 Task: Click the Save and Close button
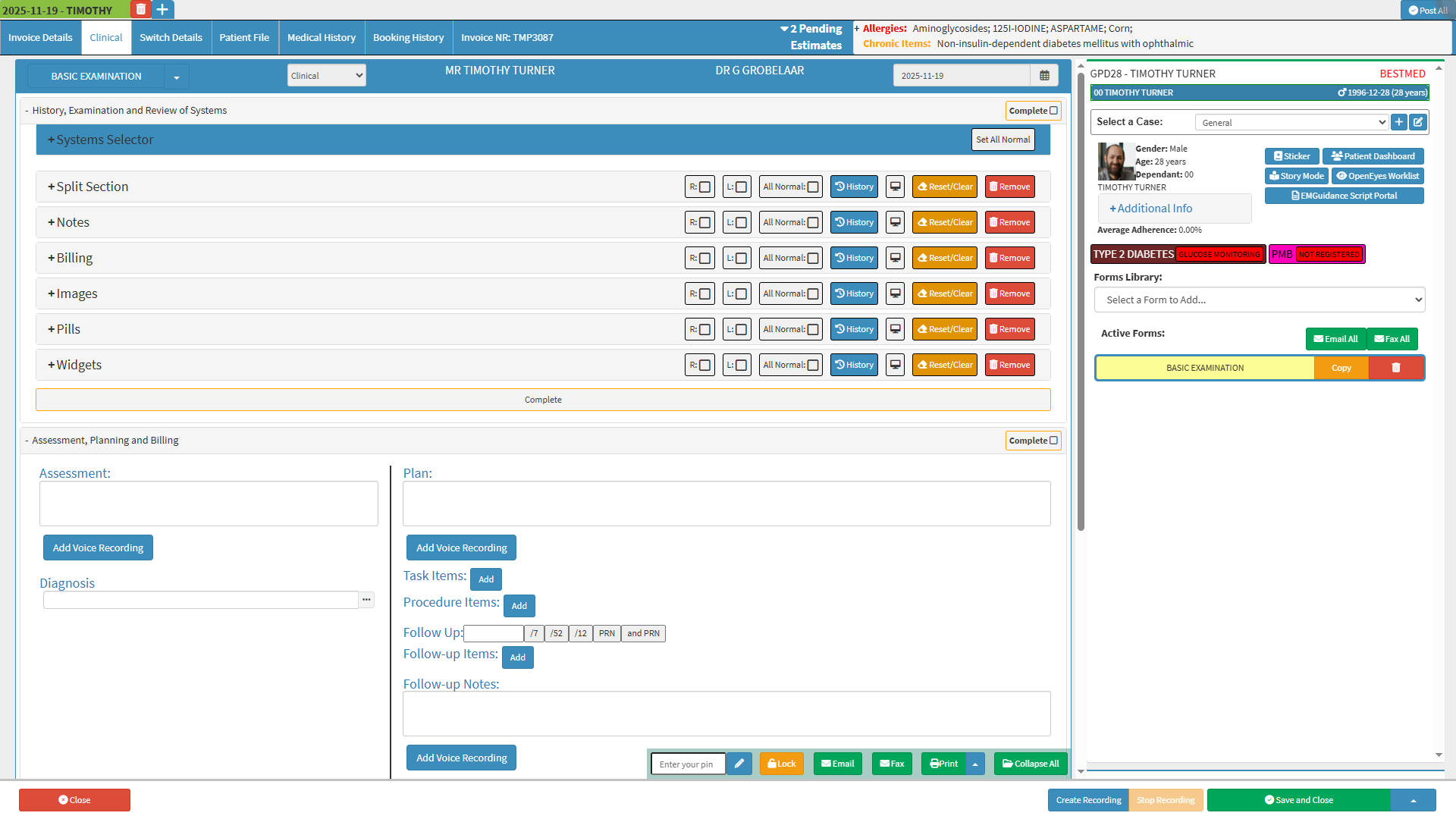tap(1298, 800)
